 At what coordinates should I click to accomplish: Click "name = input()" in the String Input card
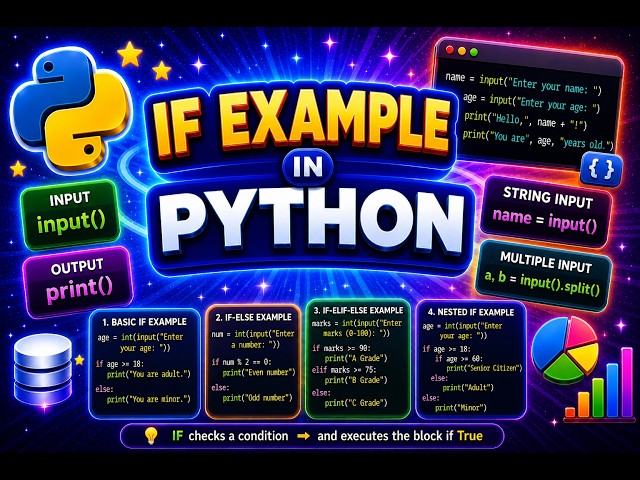(x=544, y=220)
